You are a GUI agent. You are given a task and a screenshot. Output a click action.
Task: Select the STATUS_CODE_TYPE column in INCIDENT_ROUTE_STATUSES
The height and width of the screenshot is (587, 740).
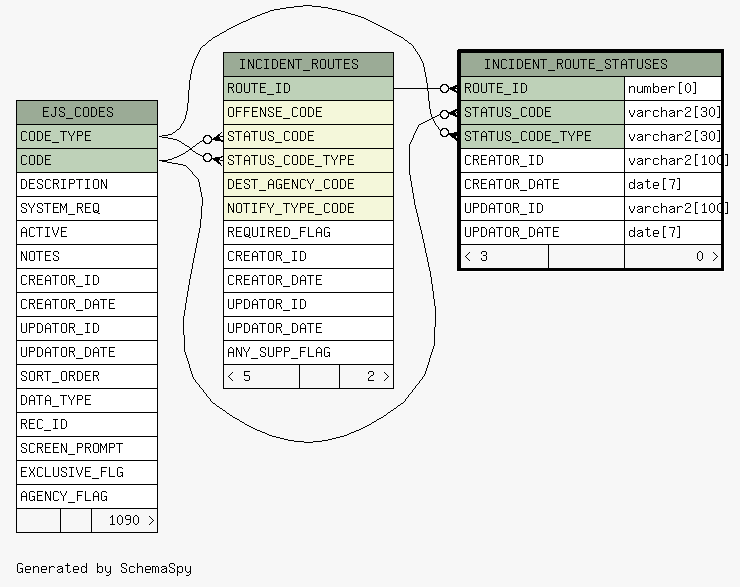click(542, 136)
